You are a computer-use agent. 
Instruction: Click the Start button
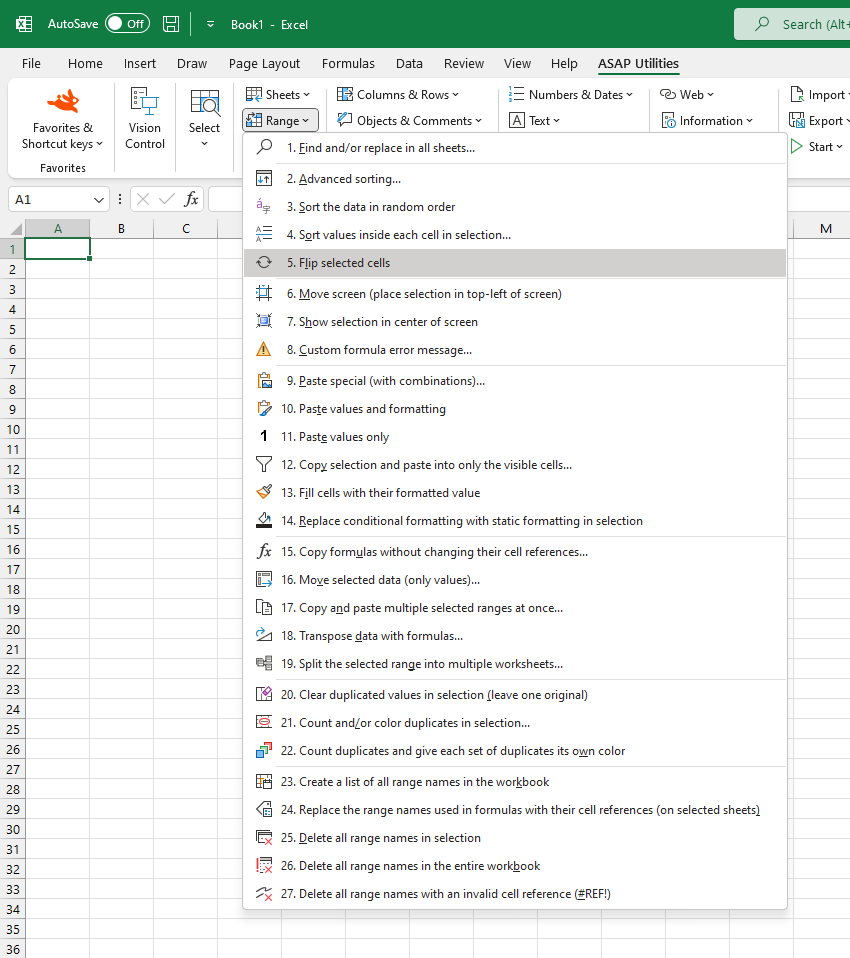tap(818, 147)
